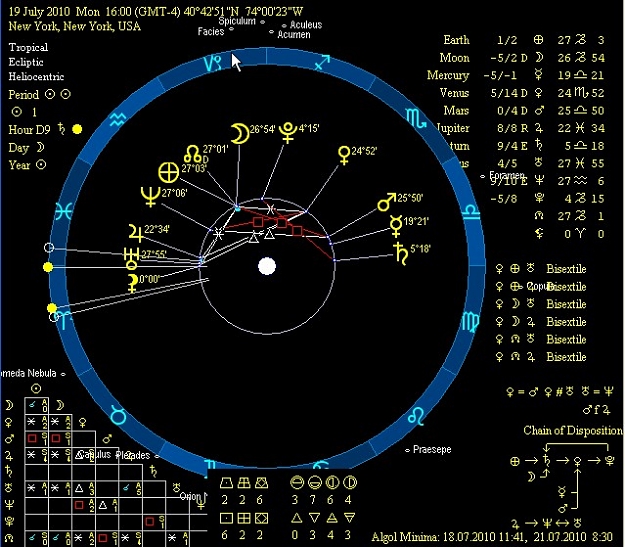
Task: Click the Scorpio sign on the zodiac ring
Action: tap(416, 118)
